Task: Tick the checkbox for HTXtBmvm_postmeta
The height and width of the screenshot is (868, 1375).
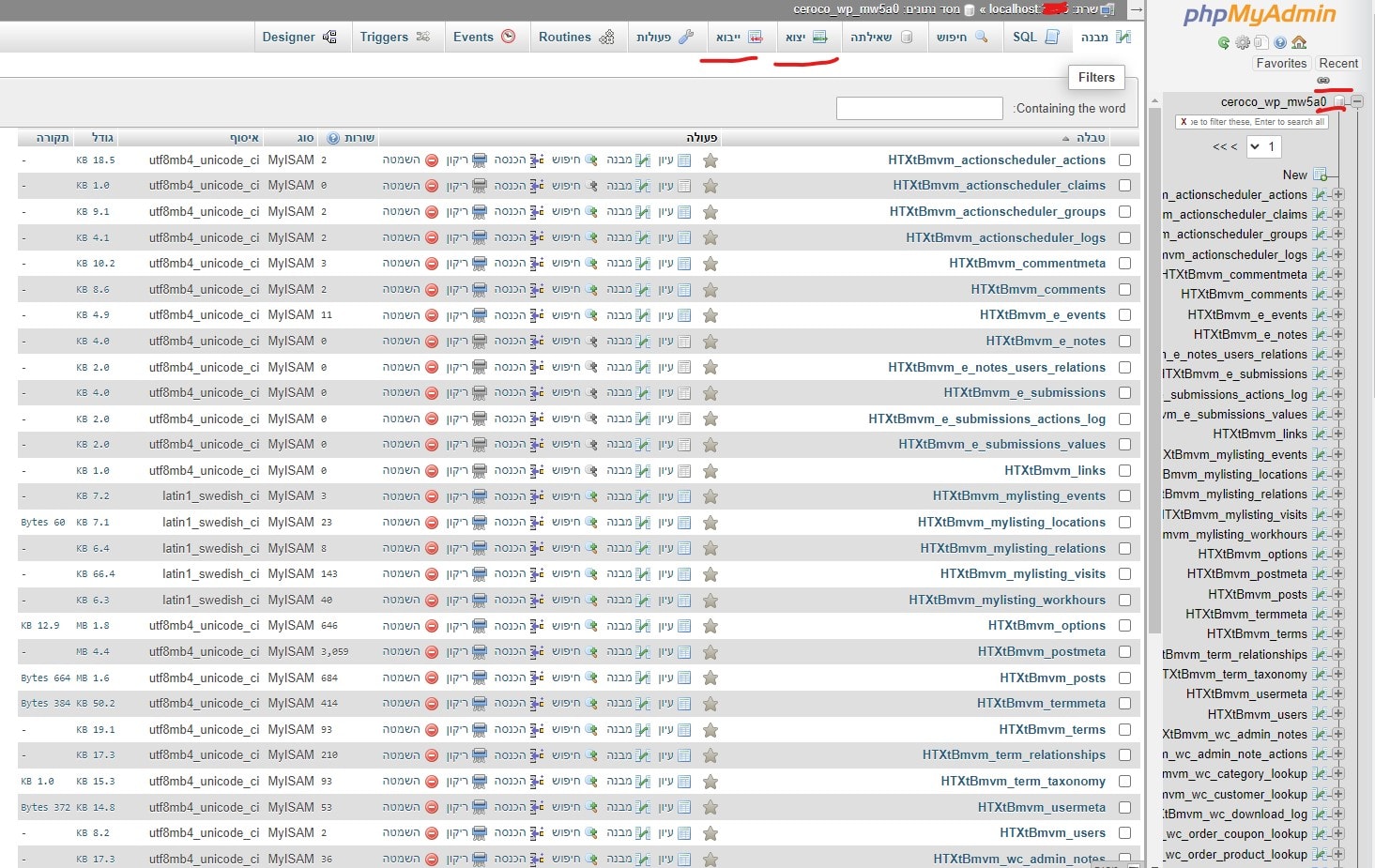Action: coord(1124,652)
